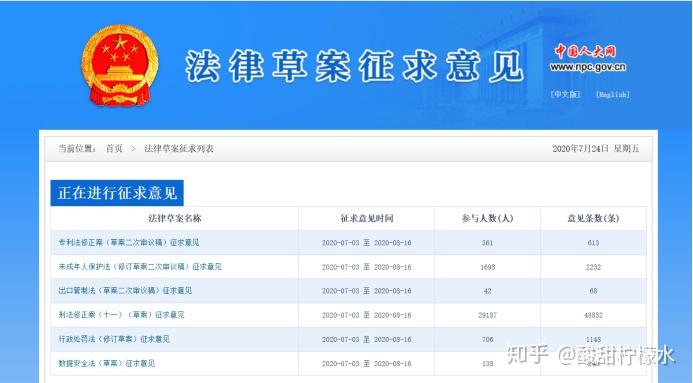Switch to English version link
Viewport: 693px width, 383px height.
coord(613,95)
